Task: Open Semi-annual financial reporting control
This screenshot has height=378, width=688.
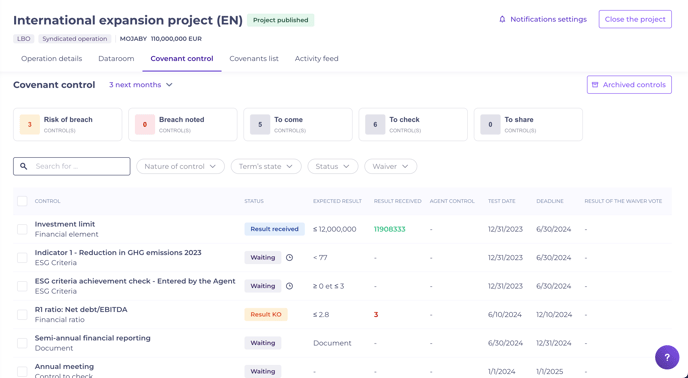Action: [x=93, y=338]
